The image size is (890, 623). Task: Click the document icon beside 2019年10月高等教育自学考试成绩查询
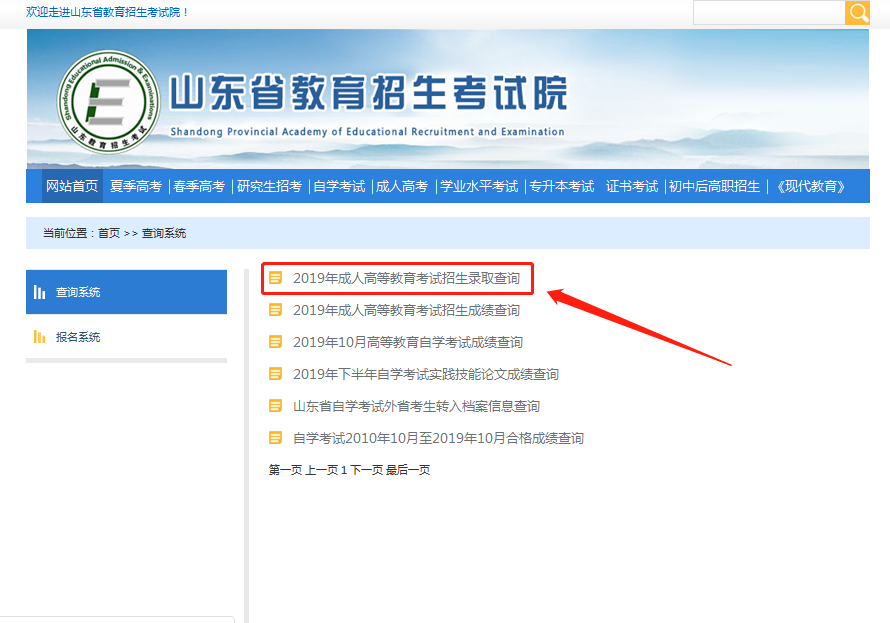point(276,342)
